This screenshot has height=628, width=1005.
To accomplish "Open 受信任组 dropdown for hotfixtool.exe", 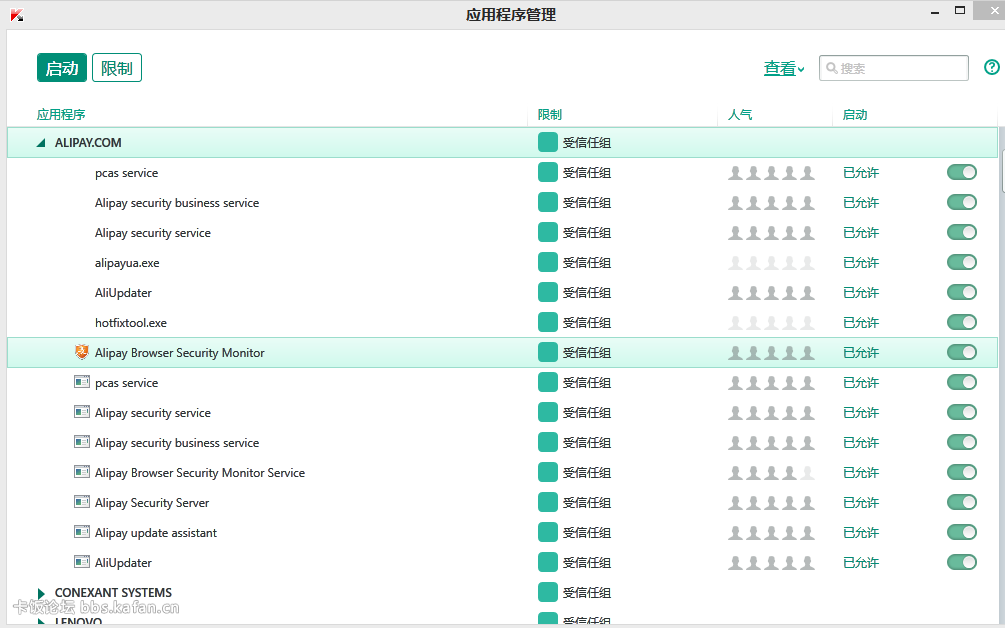I will point(586,322).
